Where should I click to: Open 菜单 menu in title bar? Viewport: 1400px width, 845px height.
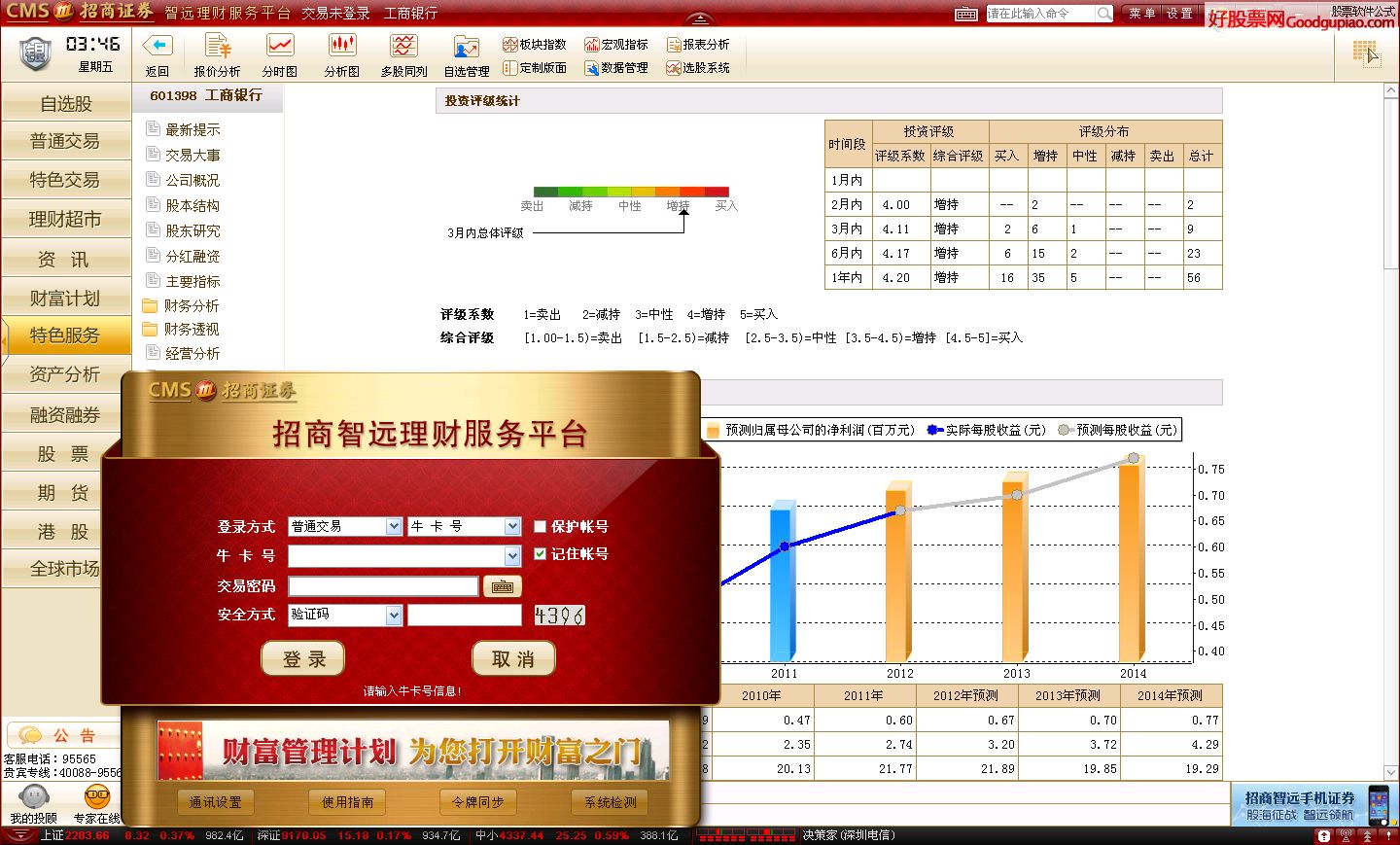(x=1141, y=14)
